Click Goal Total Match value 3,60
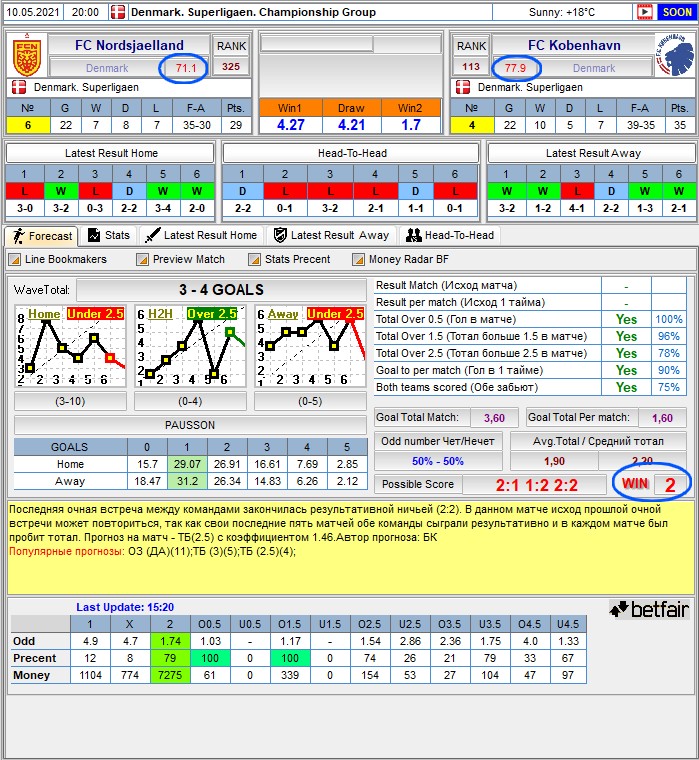This screenshot has width=699, height=760. point(494,418)
